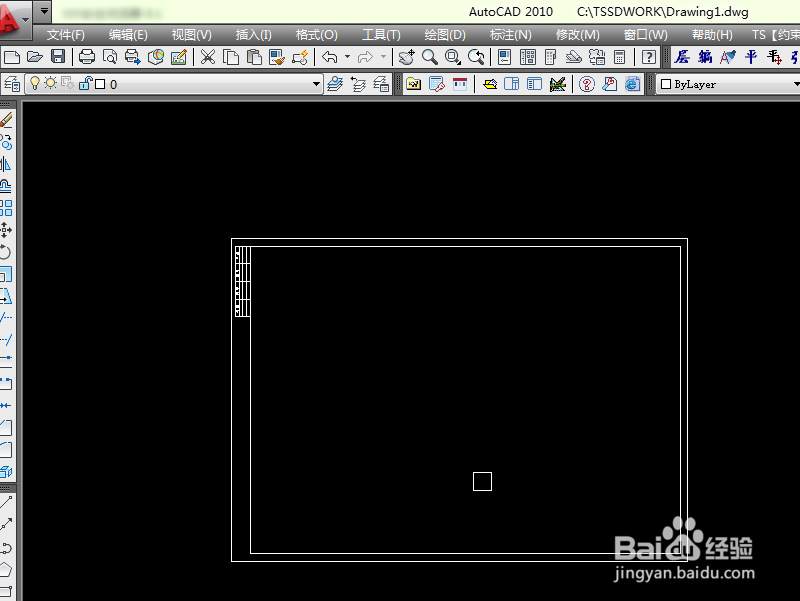Viewport: 800px width, 601px height.
Task: Toggle layer 0 lock padlock icon
Action: (85, 83)
